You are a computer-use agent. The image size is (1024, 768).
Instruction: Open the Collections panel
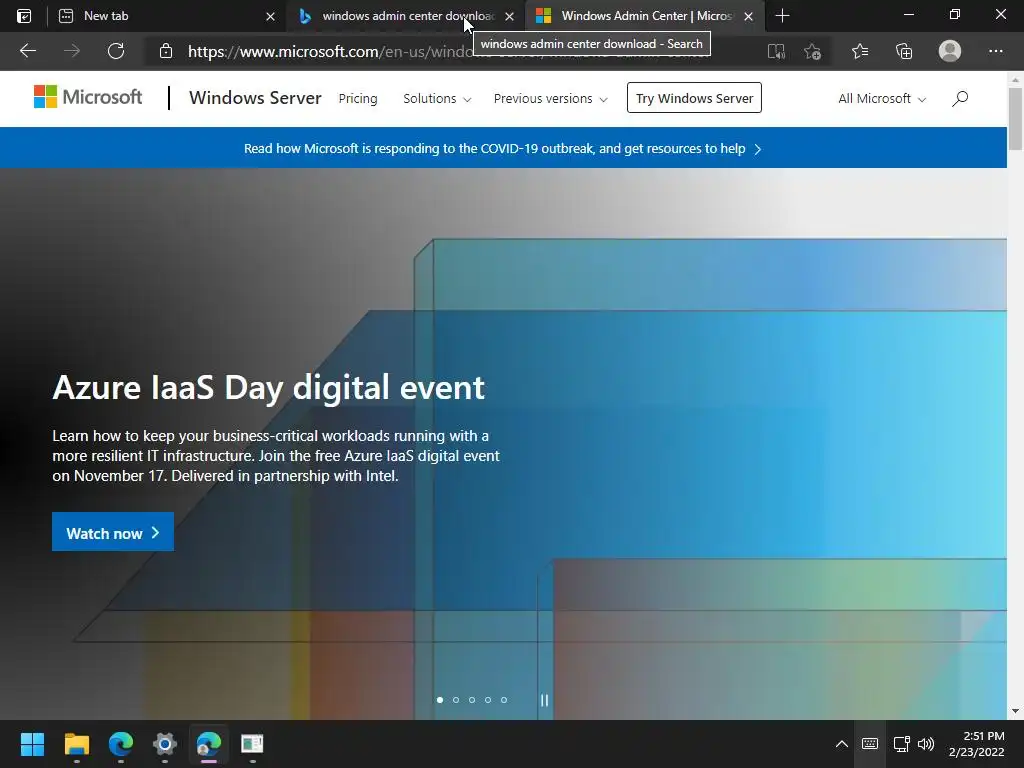pyautogui.click(x=904, y=51)
